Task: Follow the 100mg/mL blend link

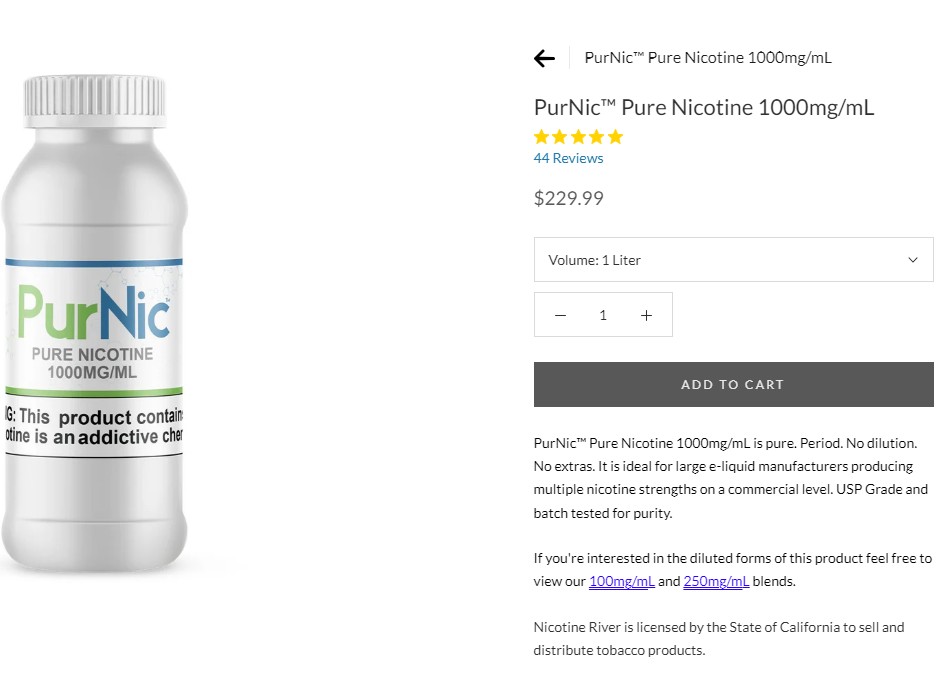Action: (621, 581)
